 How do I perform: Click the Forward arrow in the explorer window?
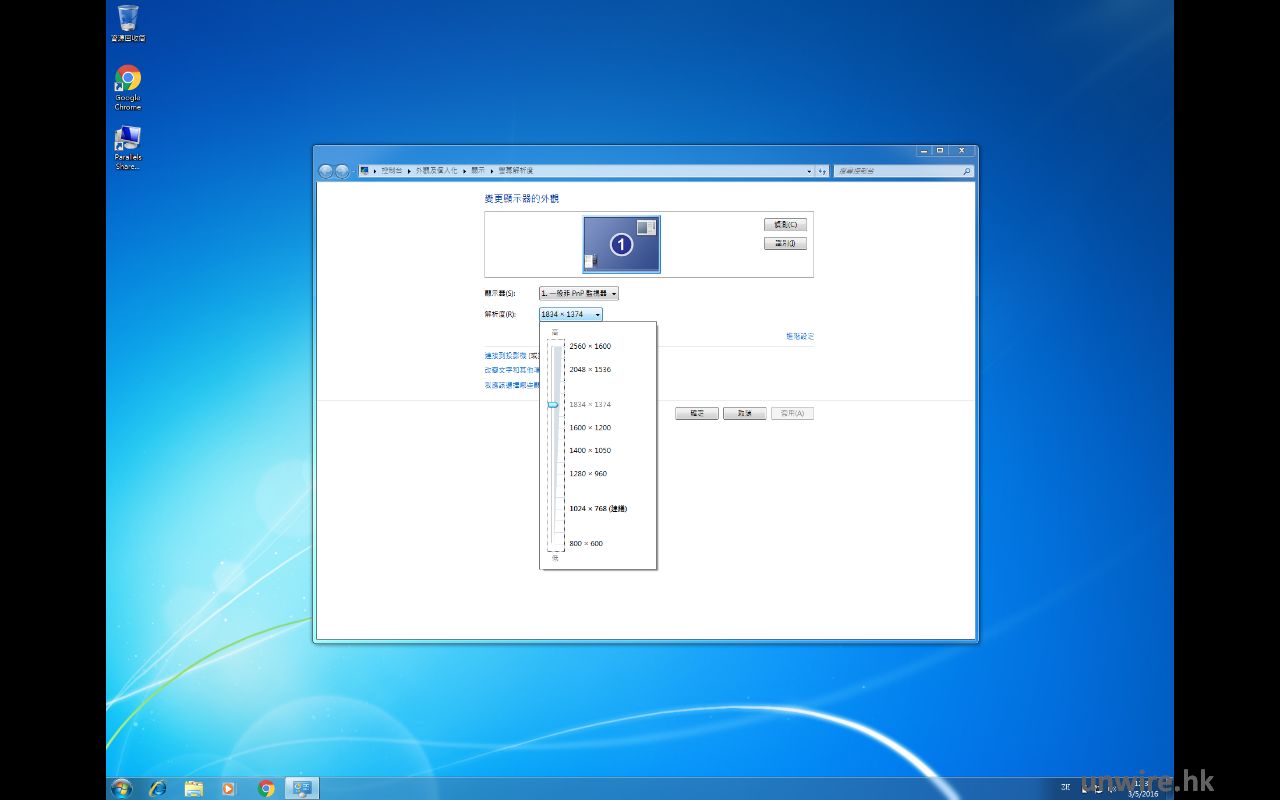point(342,172)
